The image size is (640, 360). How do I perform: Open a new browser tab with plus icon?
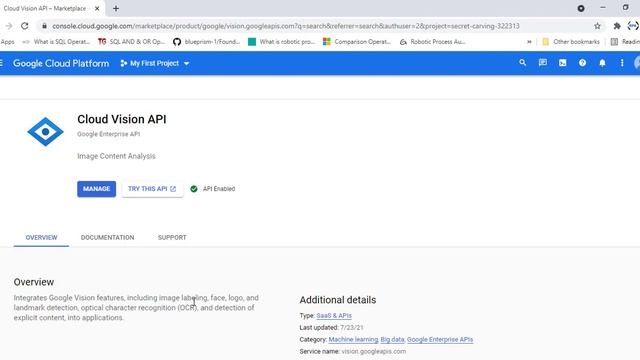(x=116, y=8)
